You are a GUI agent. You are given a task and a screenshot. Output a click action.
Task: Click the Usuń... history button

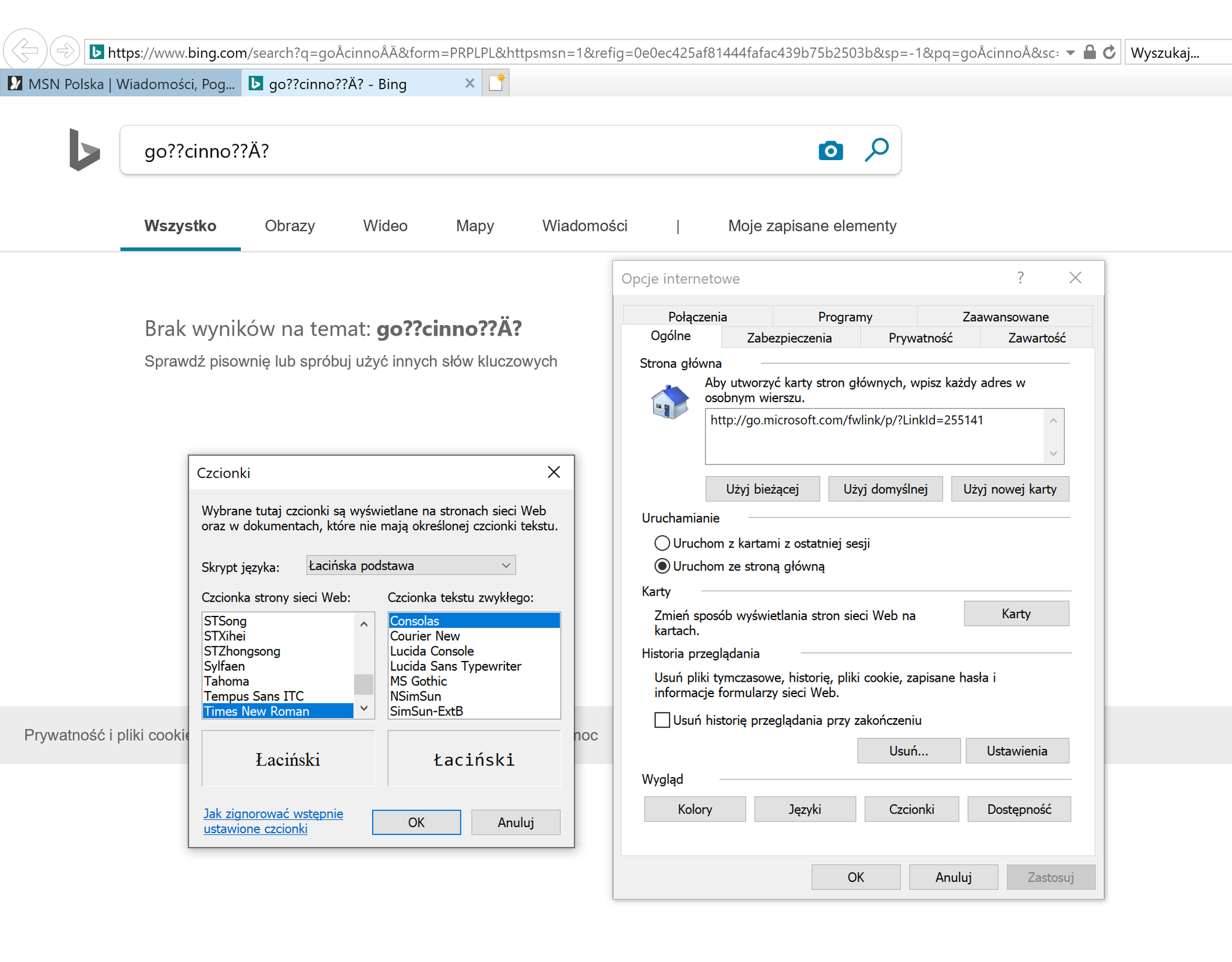[909, 751]
